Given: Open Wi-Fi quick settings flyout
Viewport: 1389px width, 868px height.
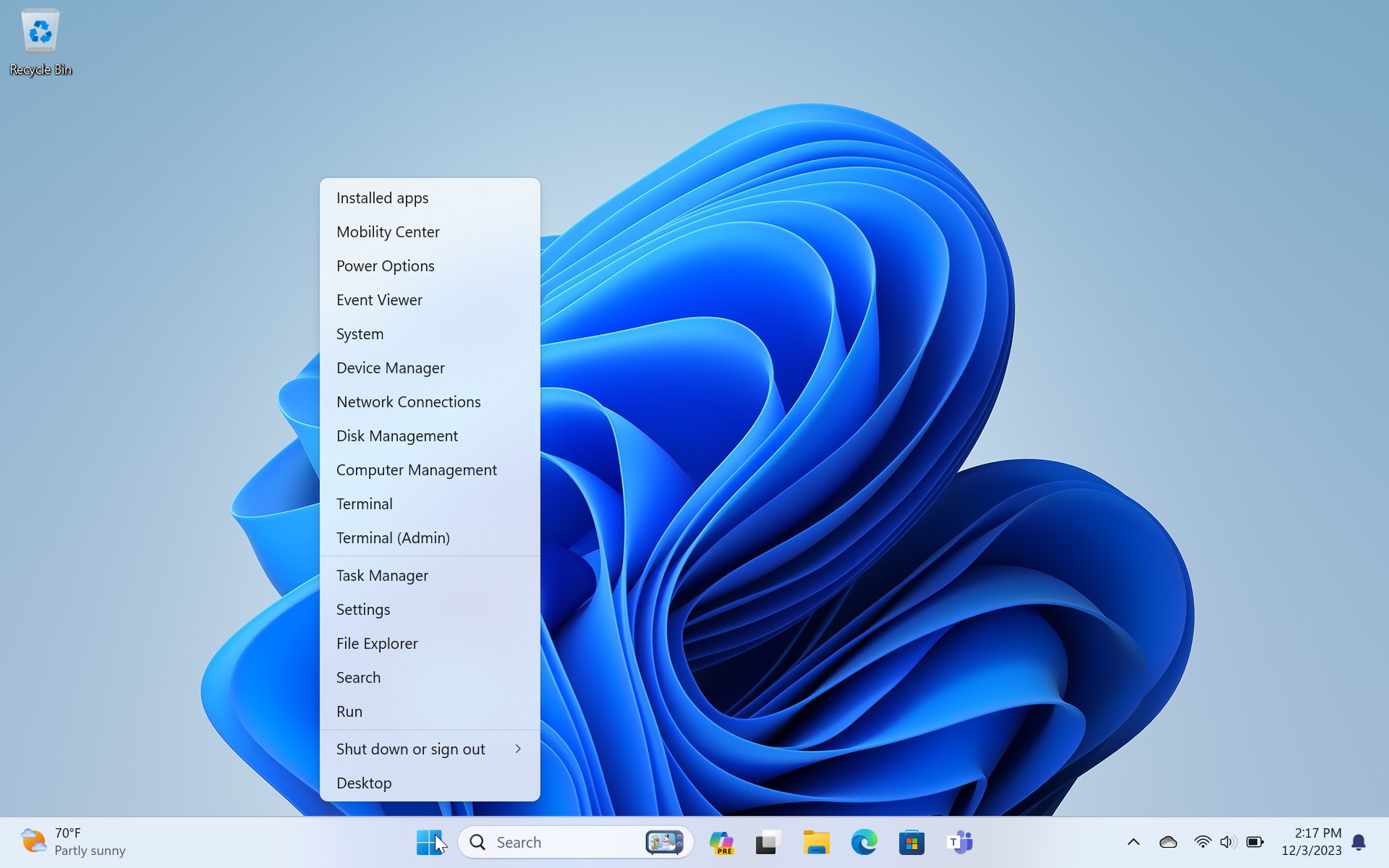Looking at the screenshot, I should 1202,842.
